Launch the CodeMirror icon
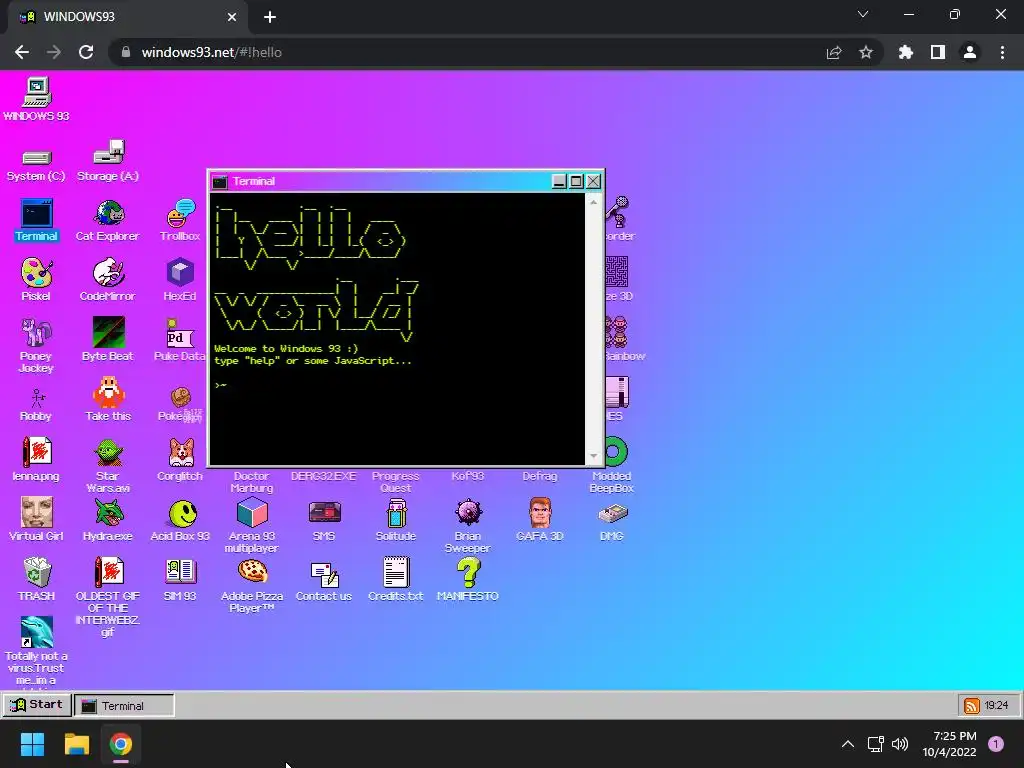The height and width of the screenshot is (768, 1024). pyautogui.click(x=108, y=273)
